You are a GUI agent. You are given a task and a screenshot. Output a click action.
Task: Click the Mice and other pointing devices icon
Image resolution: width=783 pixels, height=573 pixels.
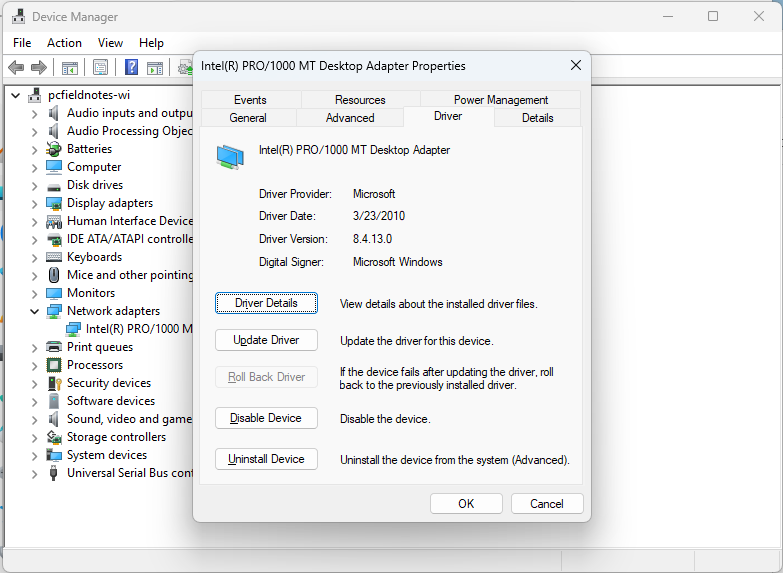[53, 275]
